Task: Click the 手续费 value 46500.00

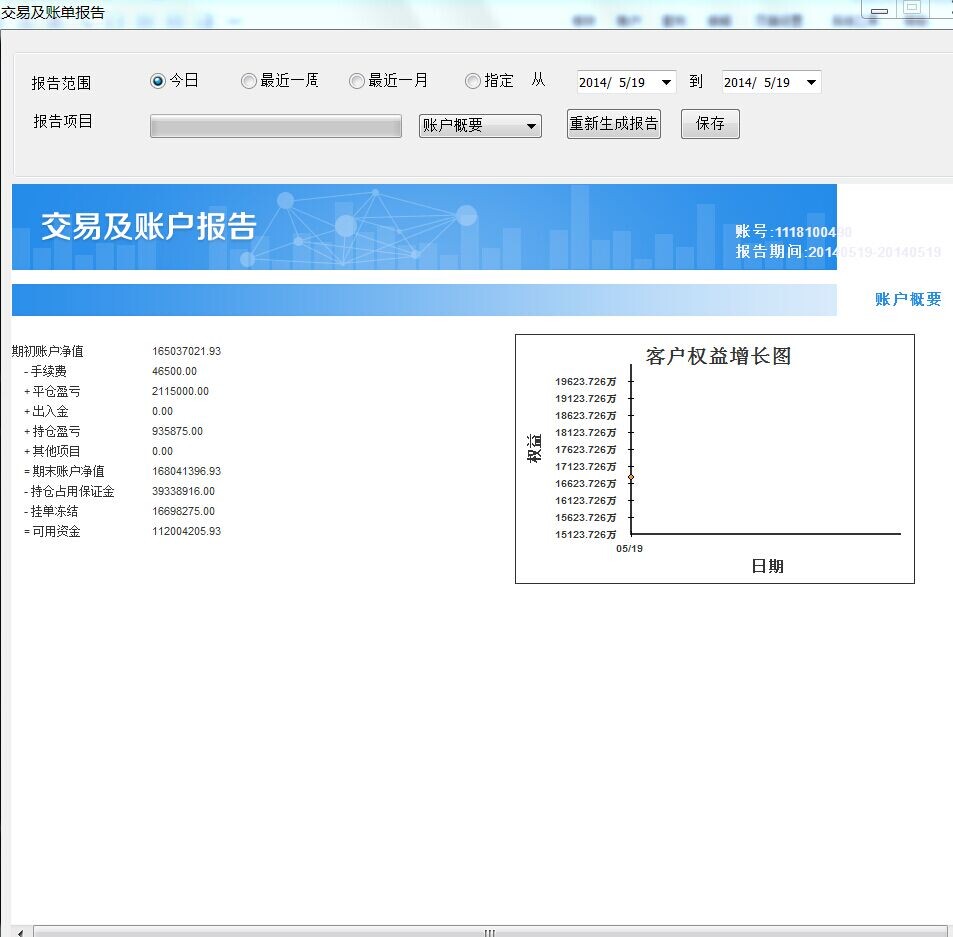Action: tap(174, 371)
